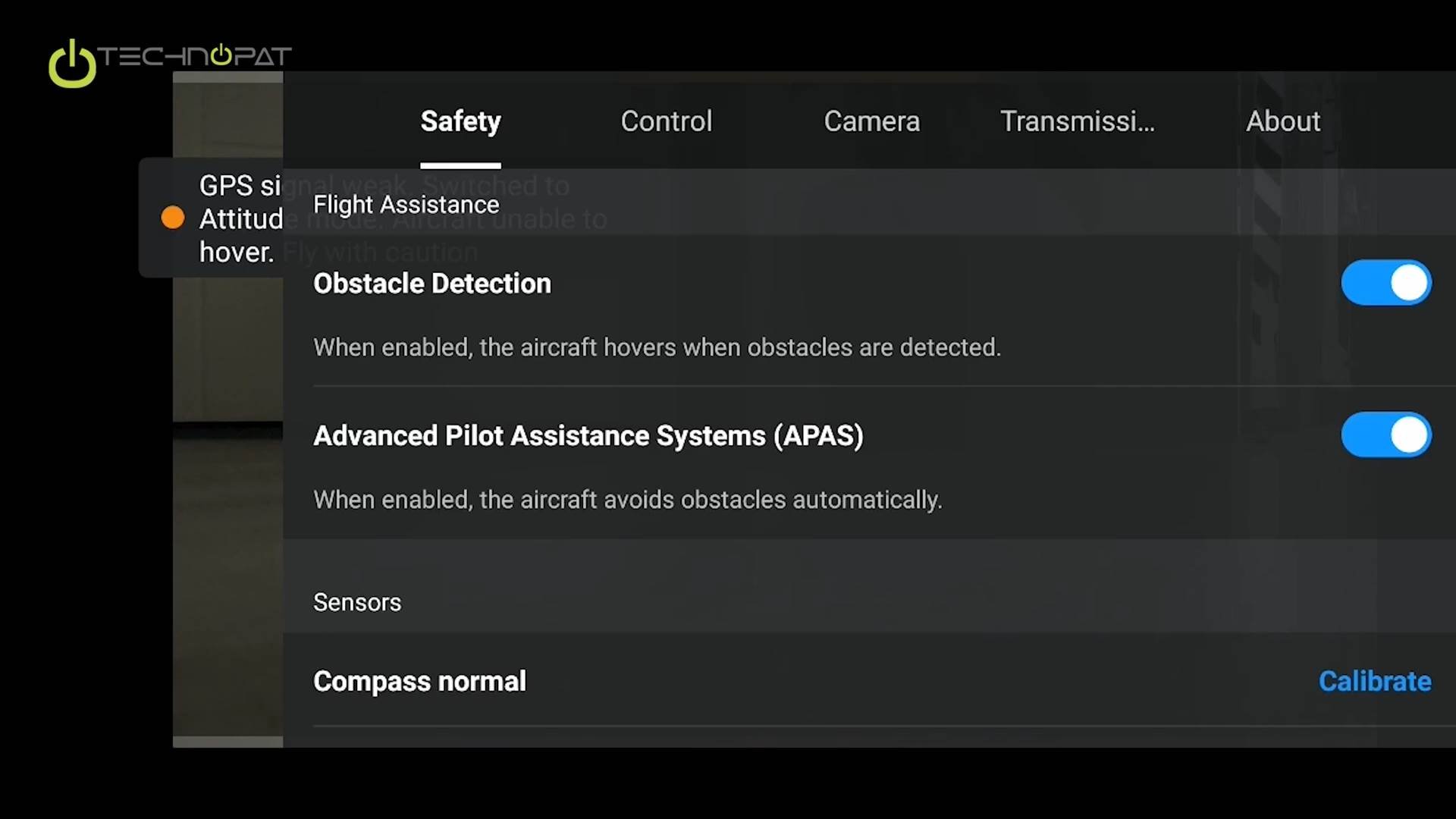Click the Obstacle Detection label
This screenshot has width=1456, height=819.
(x=431, y=284)
